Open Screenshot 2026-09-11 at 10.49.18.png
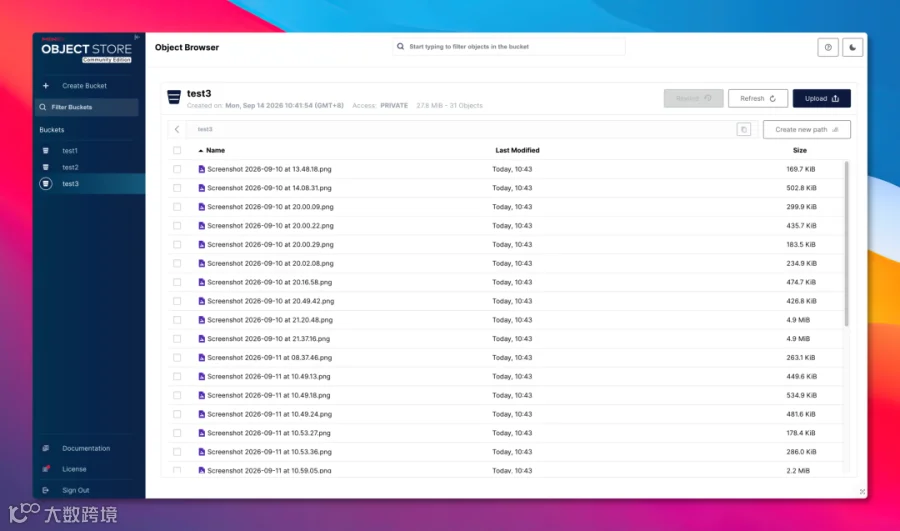The width and height of the screenshot is (900, 531). [269, 396]
